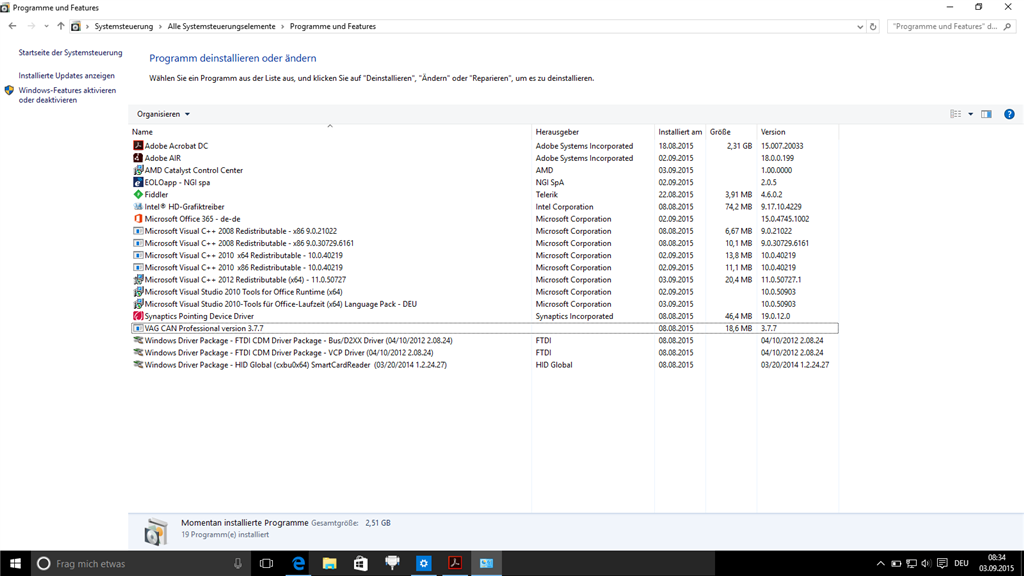Show hidden system tray icons chevron

click(x=880, y=563)
